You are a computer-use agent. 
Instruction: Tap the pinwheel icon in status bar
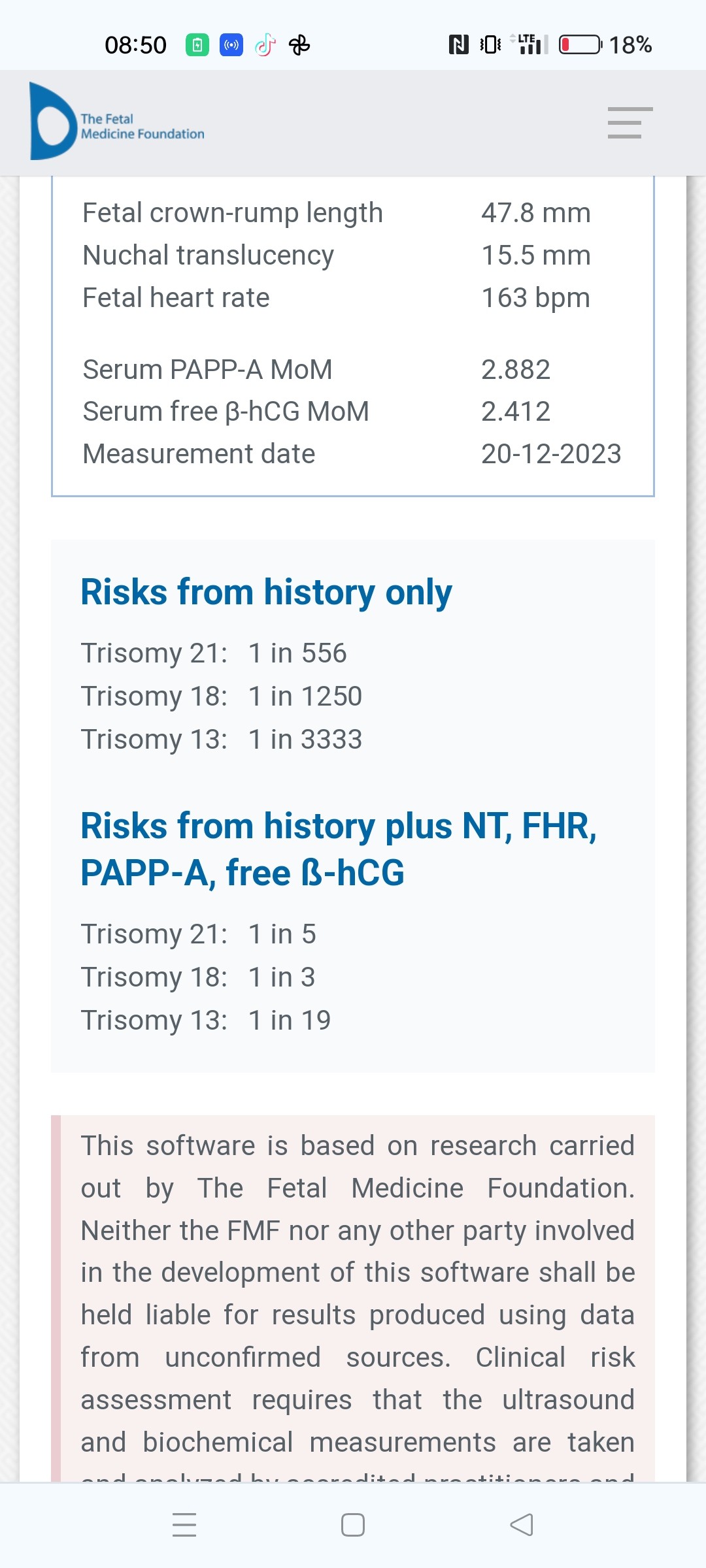click(x=299, y=45)
